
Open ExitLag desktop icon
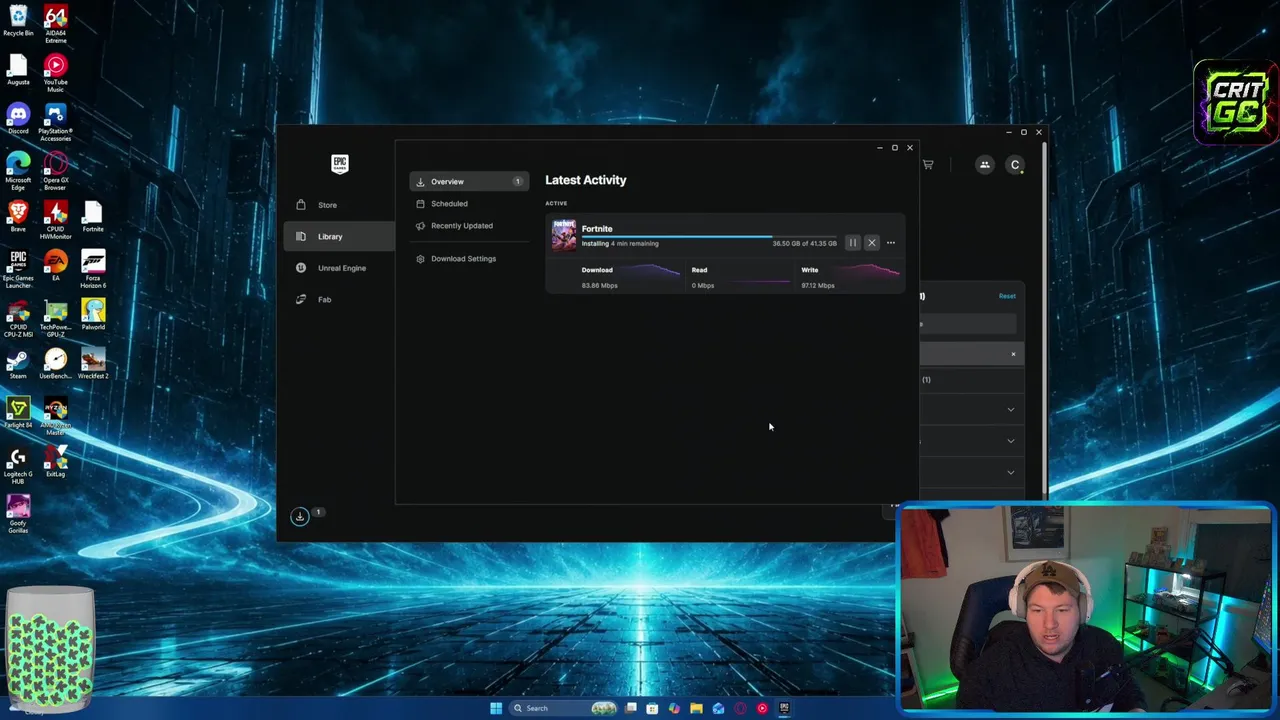pos(56,462)
